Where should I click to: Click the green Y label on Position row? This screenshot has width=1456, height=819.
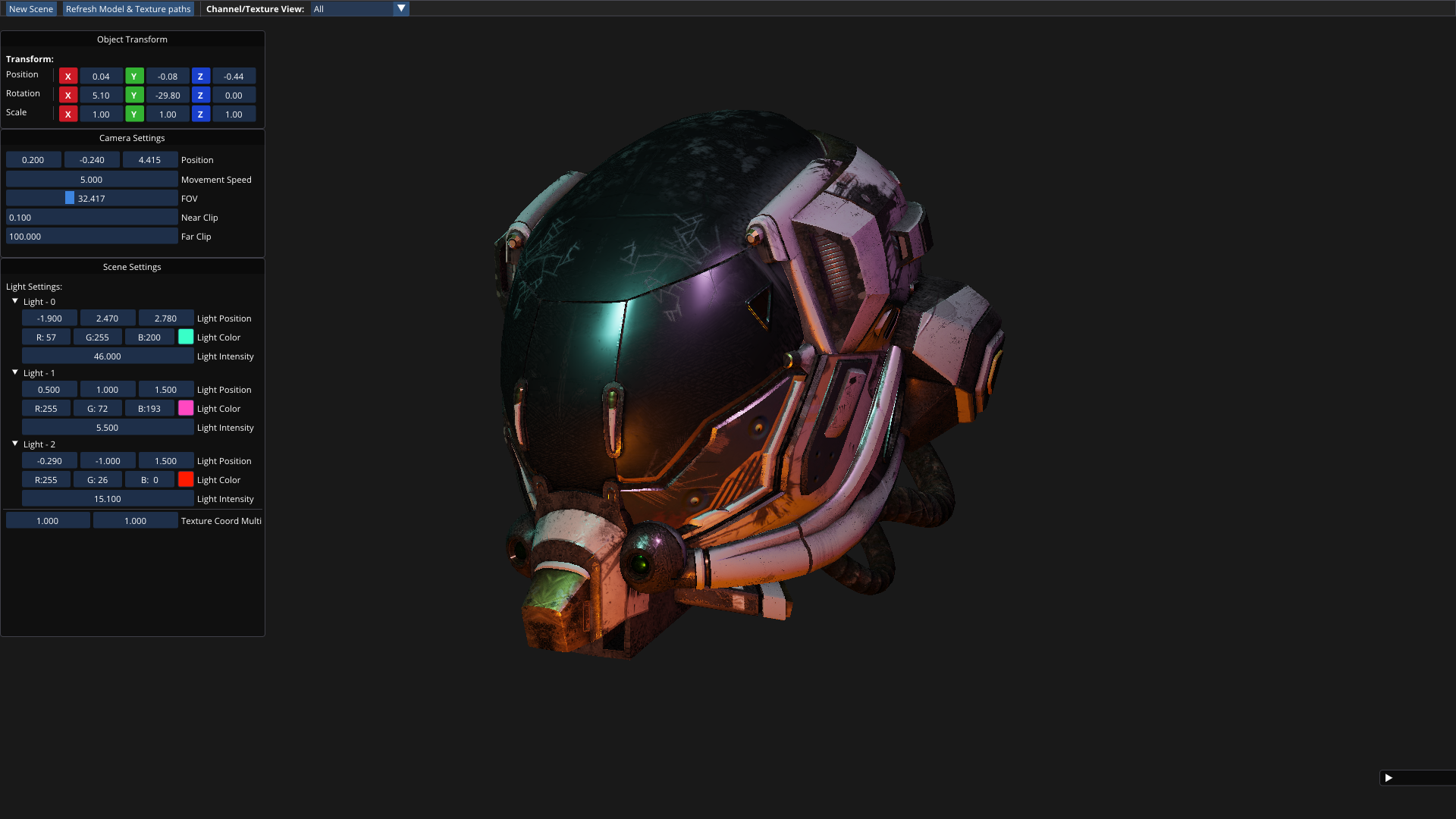(x=134, y=77)
